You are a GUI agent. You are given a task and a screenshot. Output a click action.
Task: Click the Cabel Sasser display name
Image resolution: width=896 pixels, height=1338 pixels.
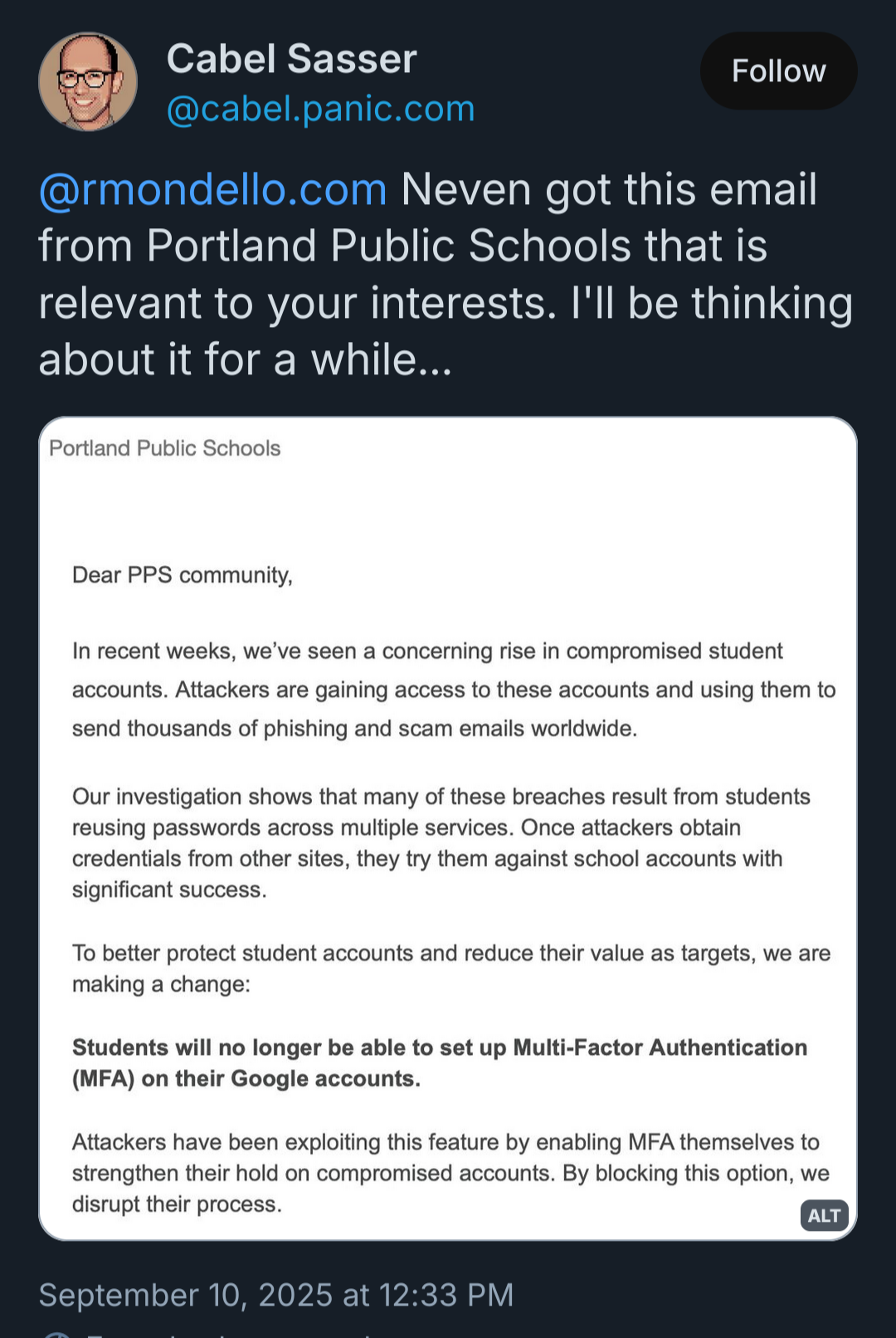coord(291,59)
